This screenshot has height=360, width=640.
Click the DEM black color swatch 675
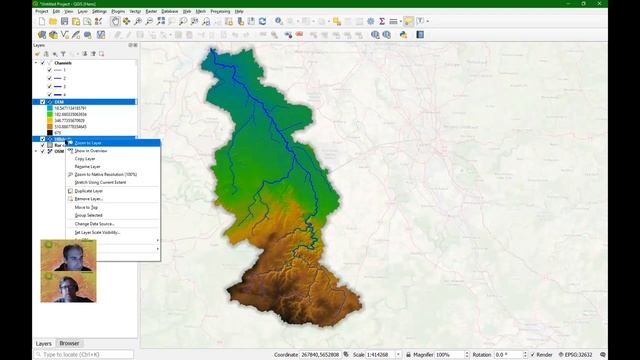coord(50,133)
